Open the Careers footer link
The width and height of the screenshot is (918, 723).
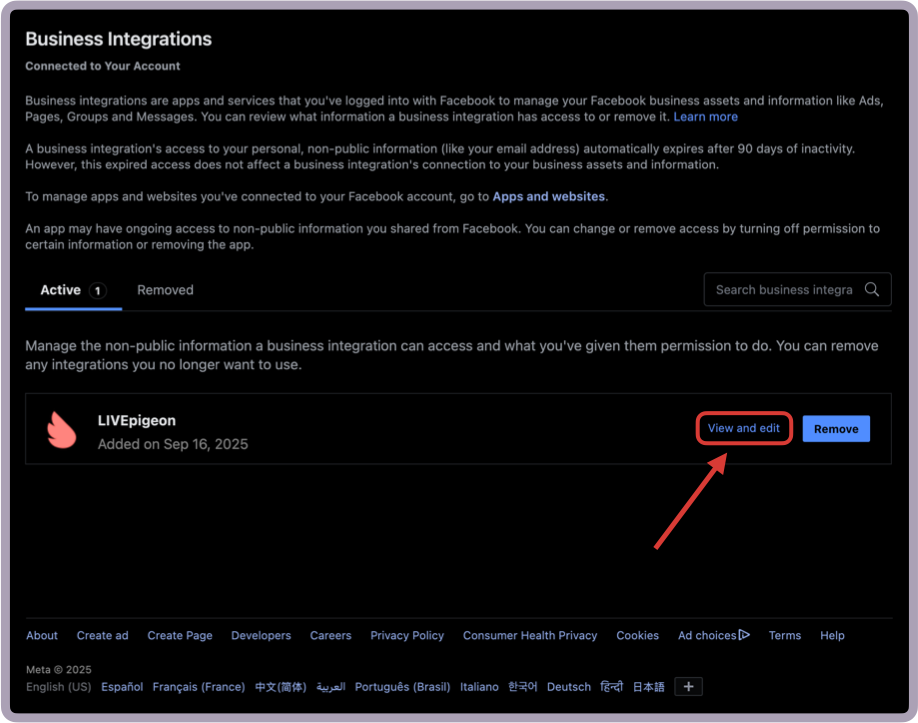point(330,635)
